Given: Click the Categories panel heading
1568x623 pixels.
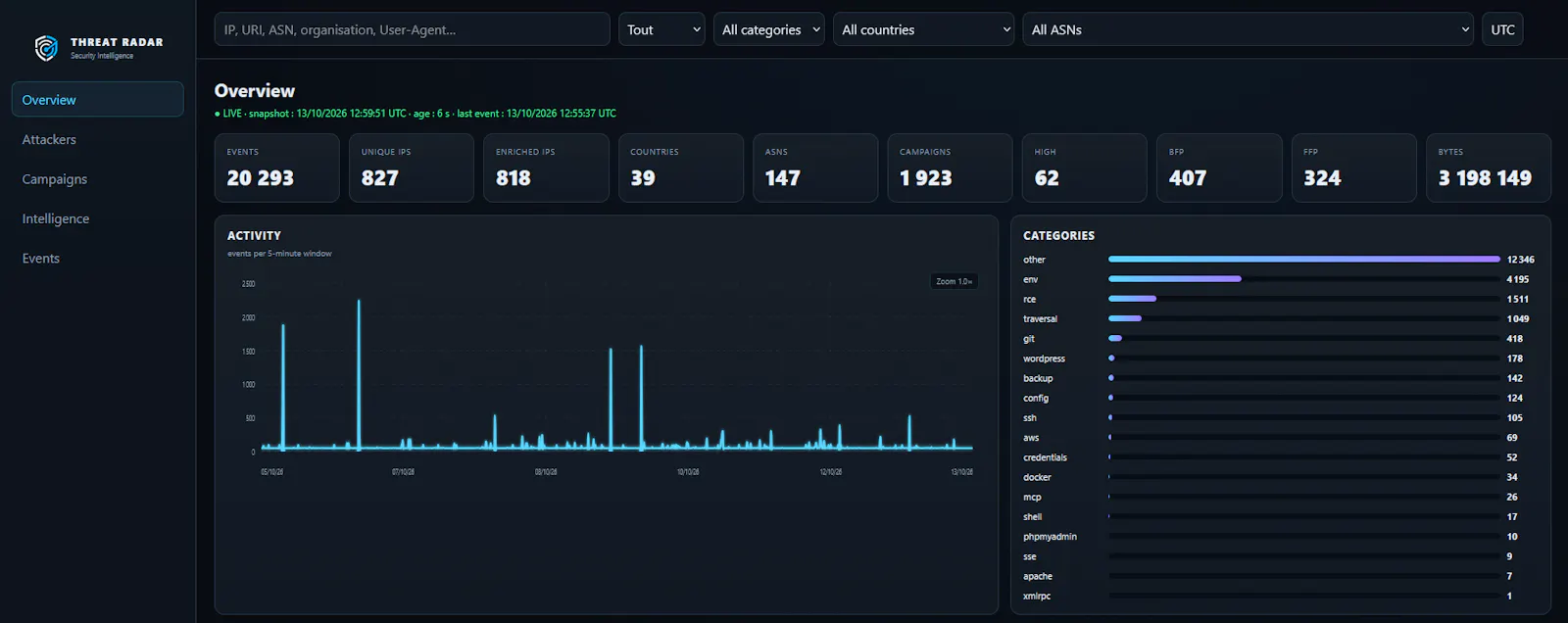Looking at the screenshot, I should pyautogui.click(x=1058, y=236).
